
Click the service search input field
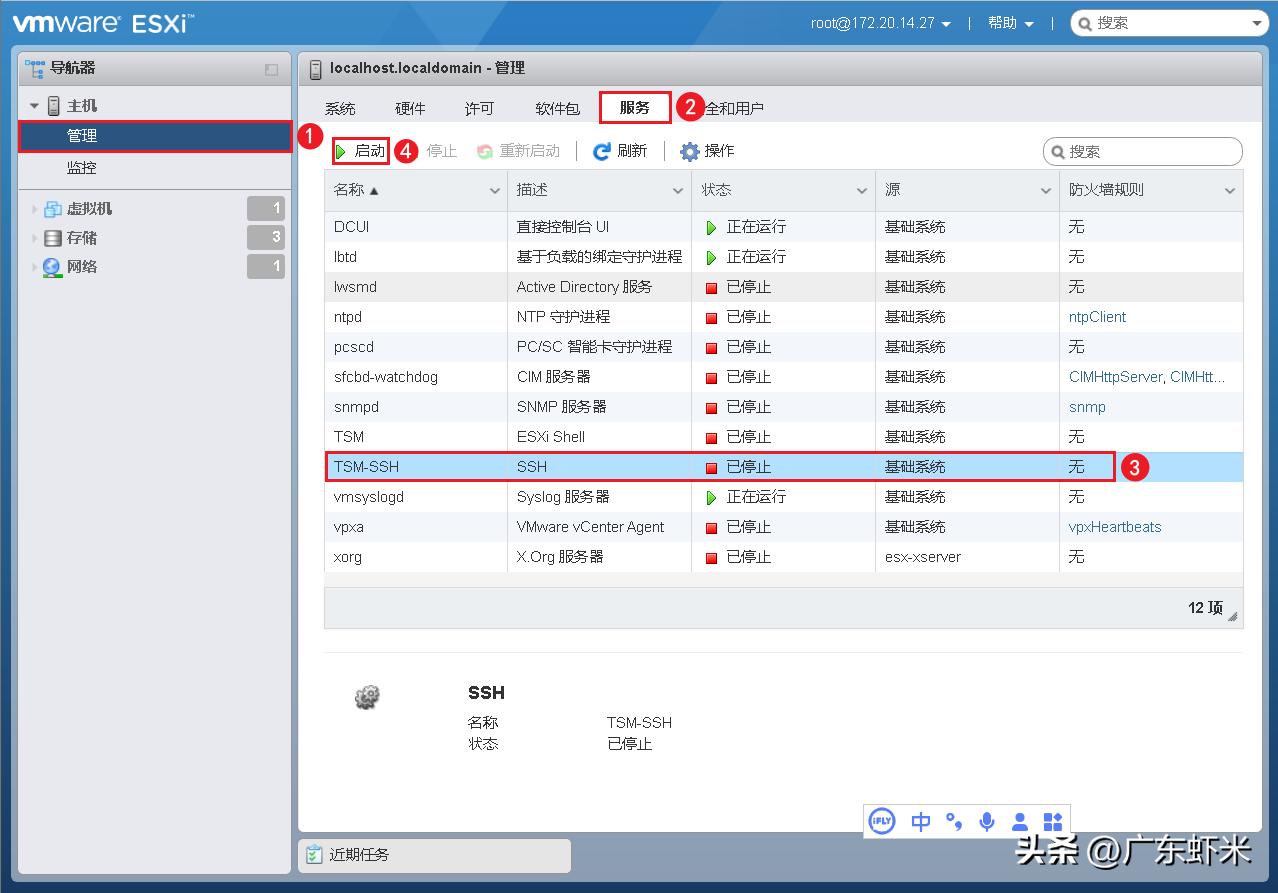[1142, 150]
